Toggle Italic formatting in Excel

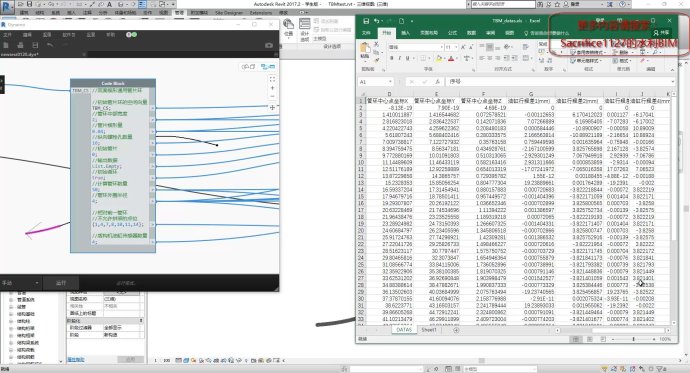(x=399, y=58)
